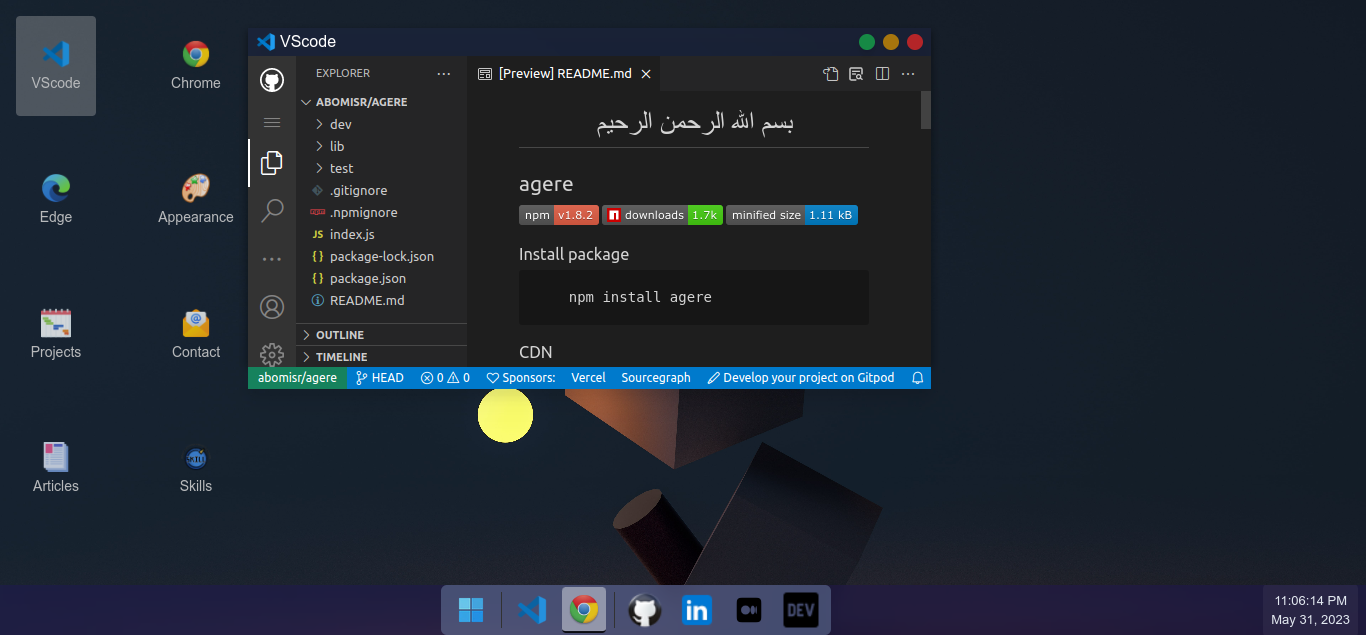1366x635 pixels.
Task: Open errors and warnings count in status bar
Action: point(445,378)
